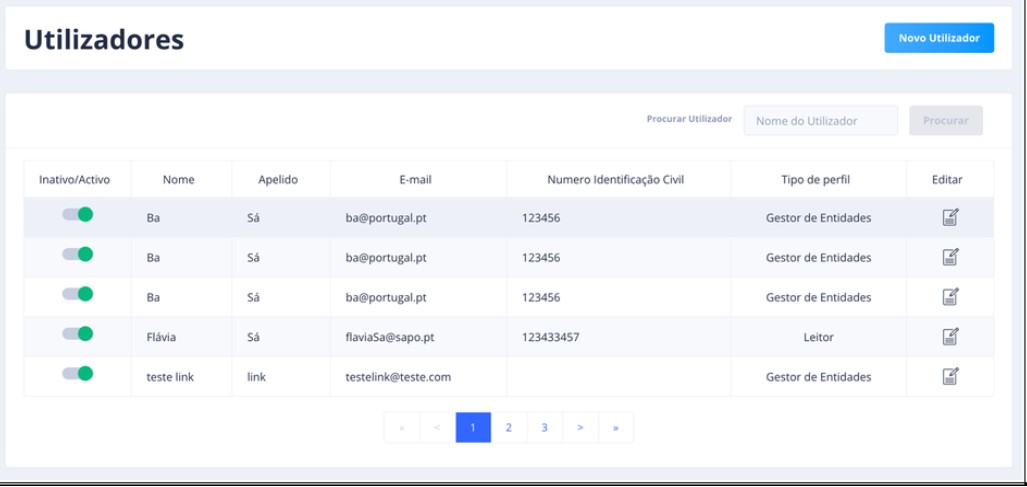Open edit icon for third Ba row
Image resolution: width=1027 pixels, height=487 pixels.
click(951, 297)
